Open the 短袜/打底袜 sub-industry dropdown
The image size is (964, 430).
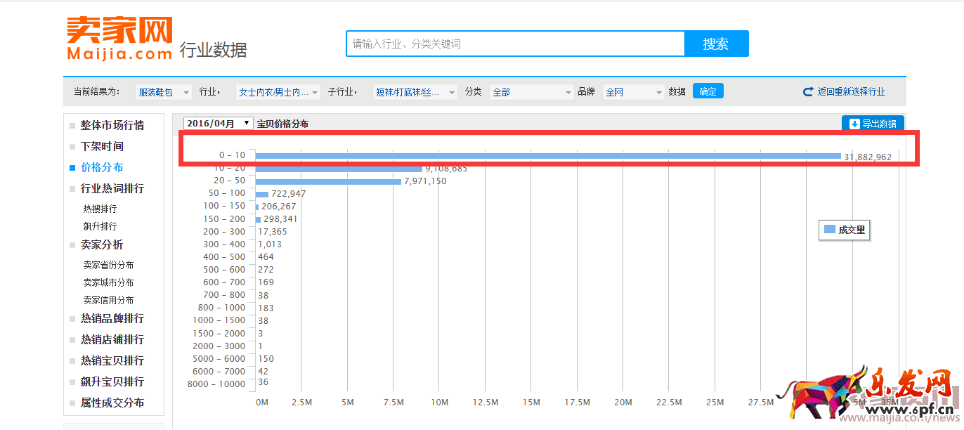(415, 92)
